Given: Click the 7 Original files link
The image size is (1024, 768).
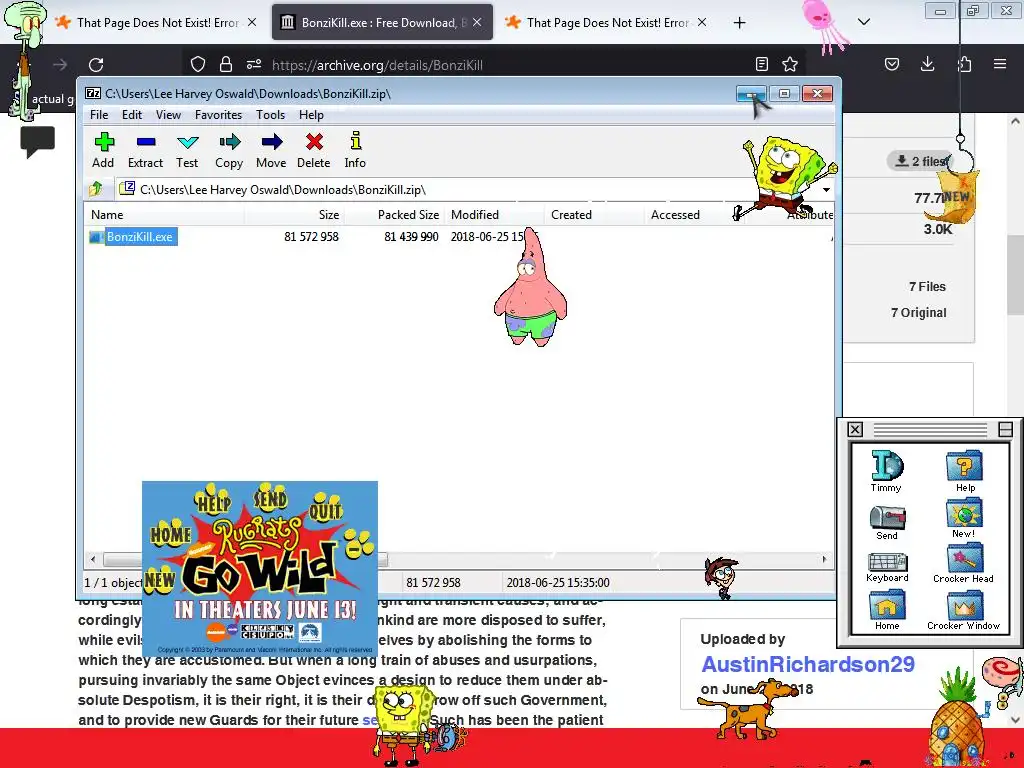Looking at the screenshot, I should [x=918, y=313].
